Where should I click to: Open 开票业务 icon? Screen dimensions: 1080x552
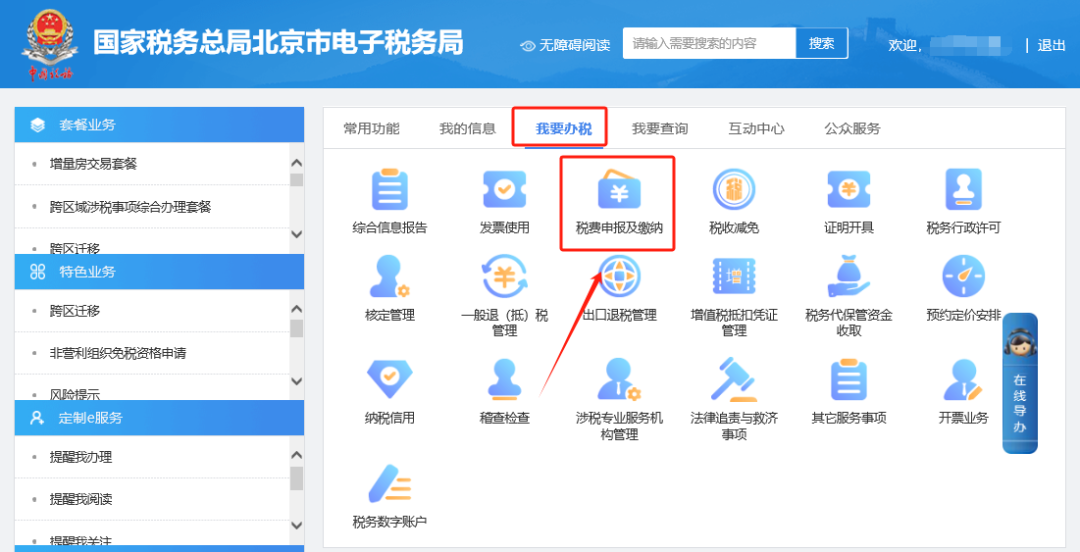(964, 379)
